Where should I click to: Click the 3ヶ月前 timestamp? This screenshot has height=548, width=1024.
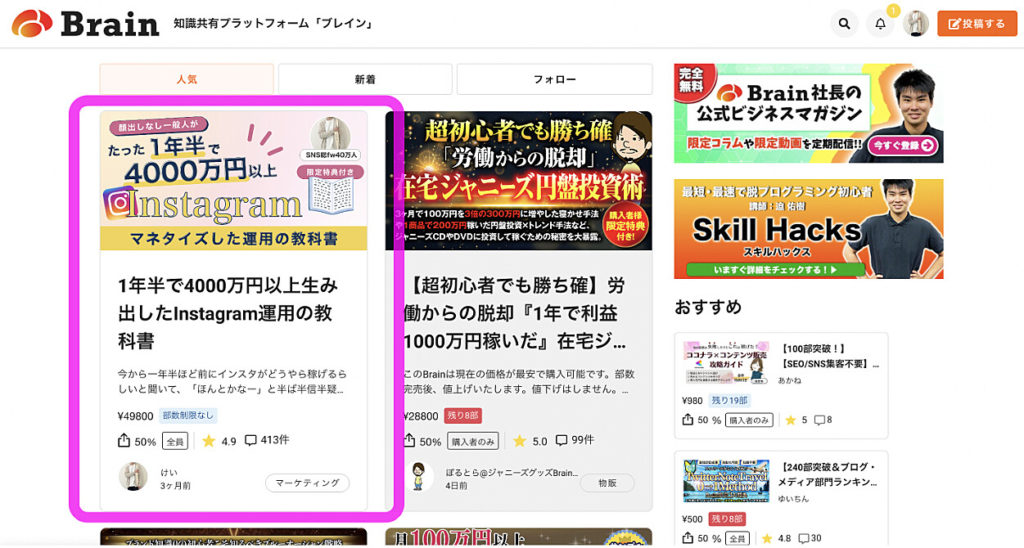click(175, 486)
